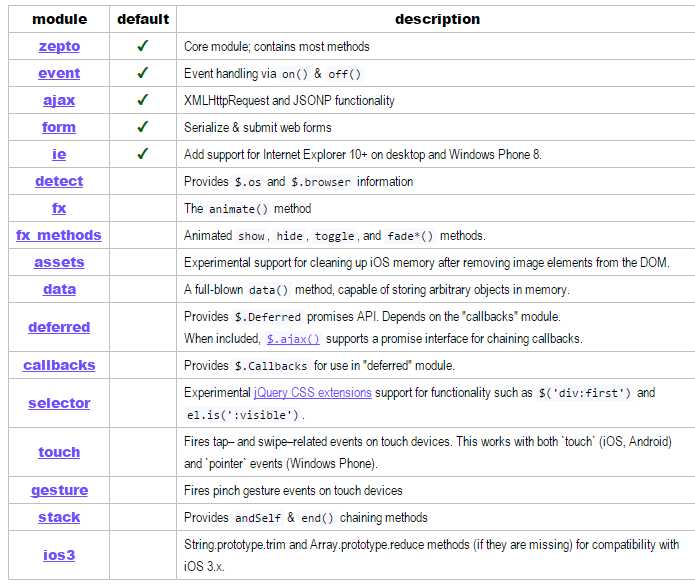
Task: Open the ie module link
Action: coord(59,154)
